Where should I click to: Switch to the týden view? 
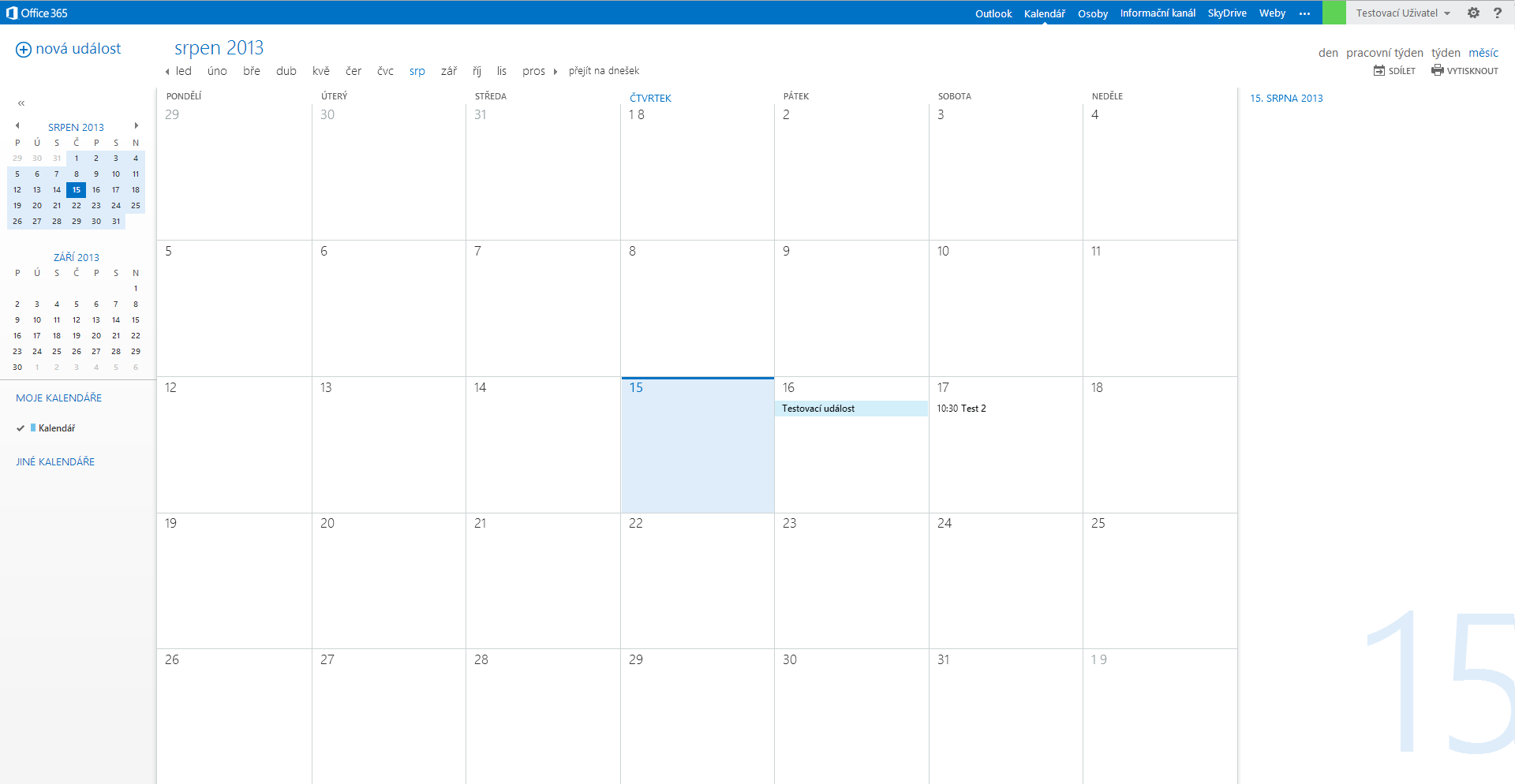pos(1446,53)
